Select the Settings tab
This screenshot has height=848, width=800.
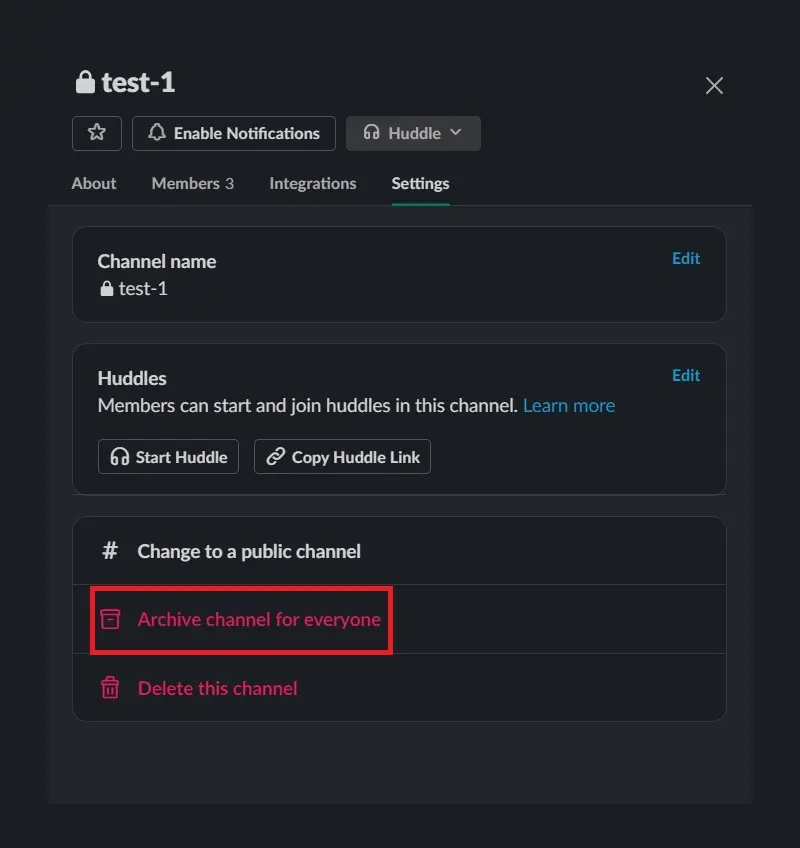point(420,184)
